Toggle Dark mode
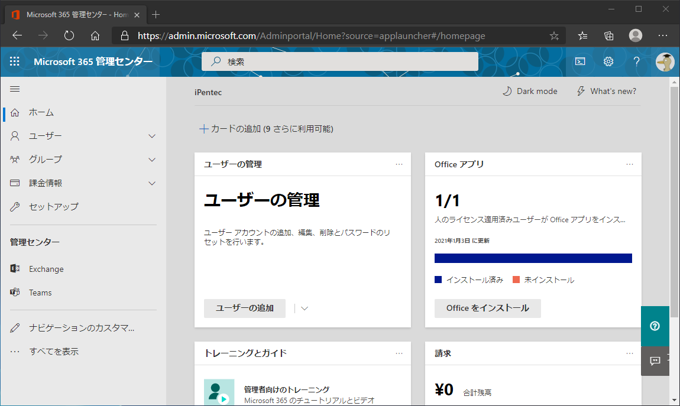The width and height of the screenshot is (680, 406). (x=530, y=91)
